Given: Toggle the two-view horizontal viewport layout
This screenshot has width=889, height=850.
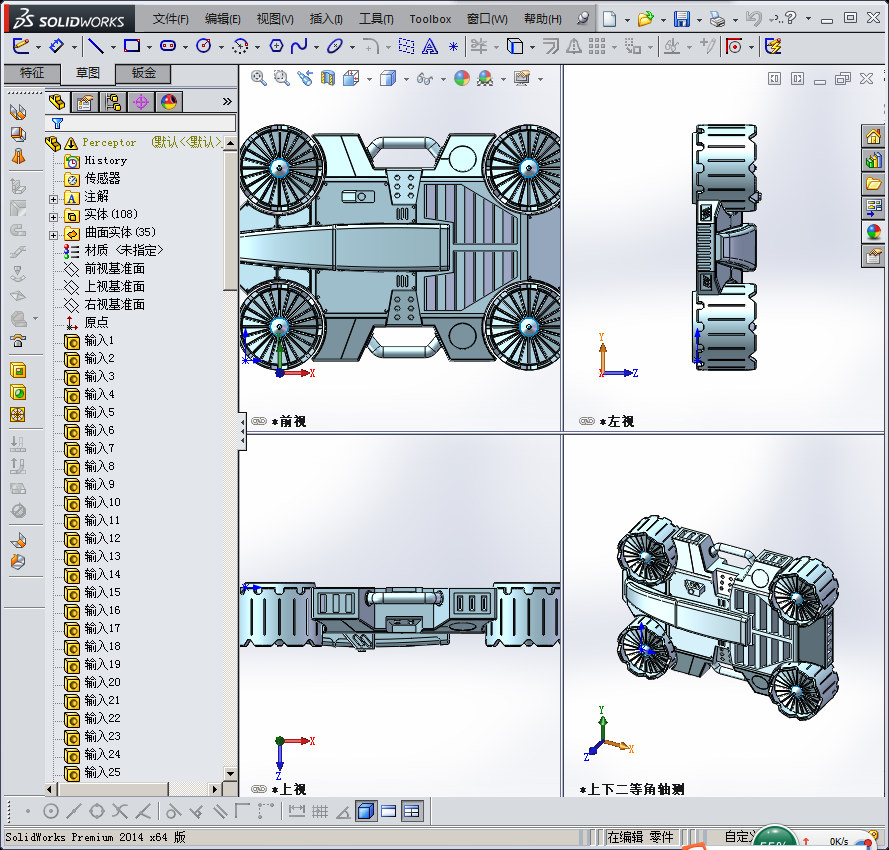Looking at the screenshot, I should coord(389,811).
